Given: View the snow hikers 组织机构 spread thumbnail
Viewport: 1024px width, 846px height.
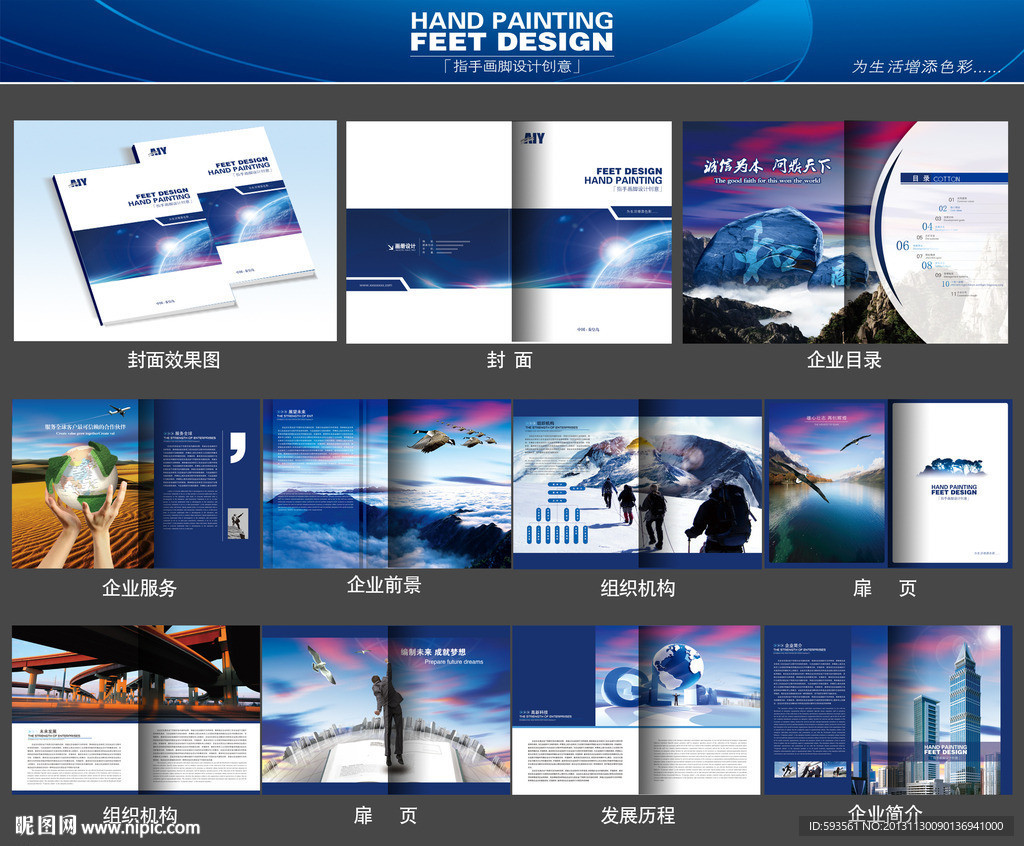Looking at the screenshot, I should pyautogui.click(x=637, y=484).
